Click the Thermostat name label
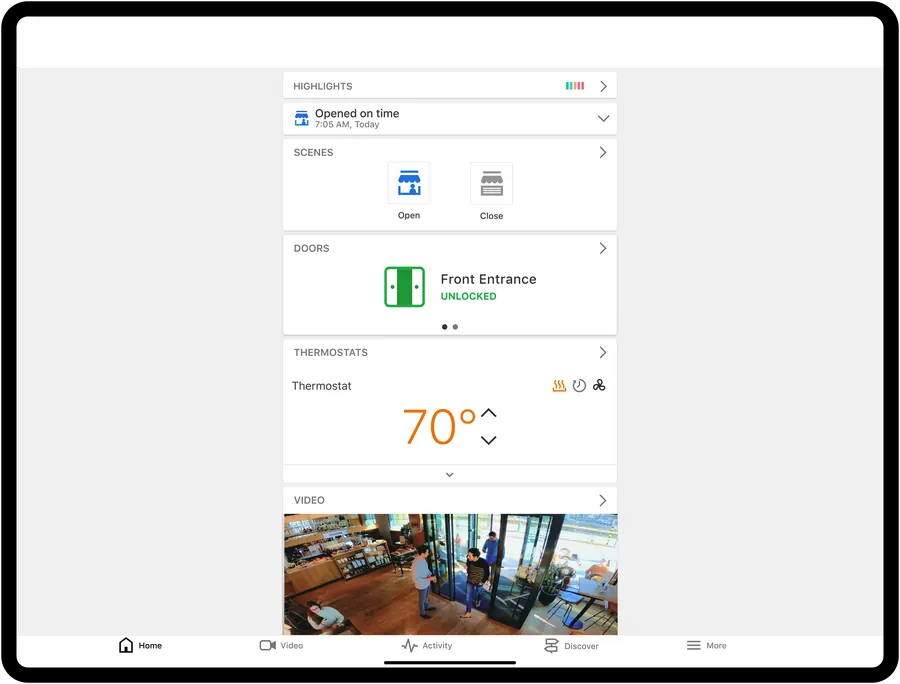Viewport: 900px width, 684px height. click(x=321, y=386)
